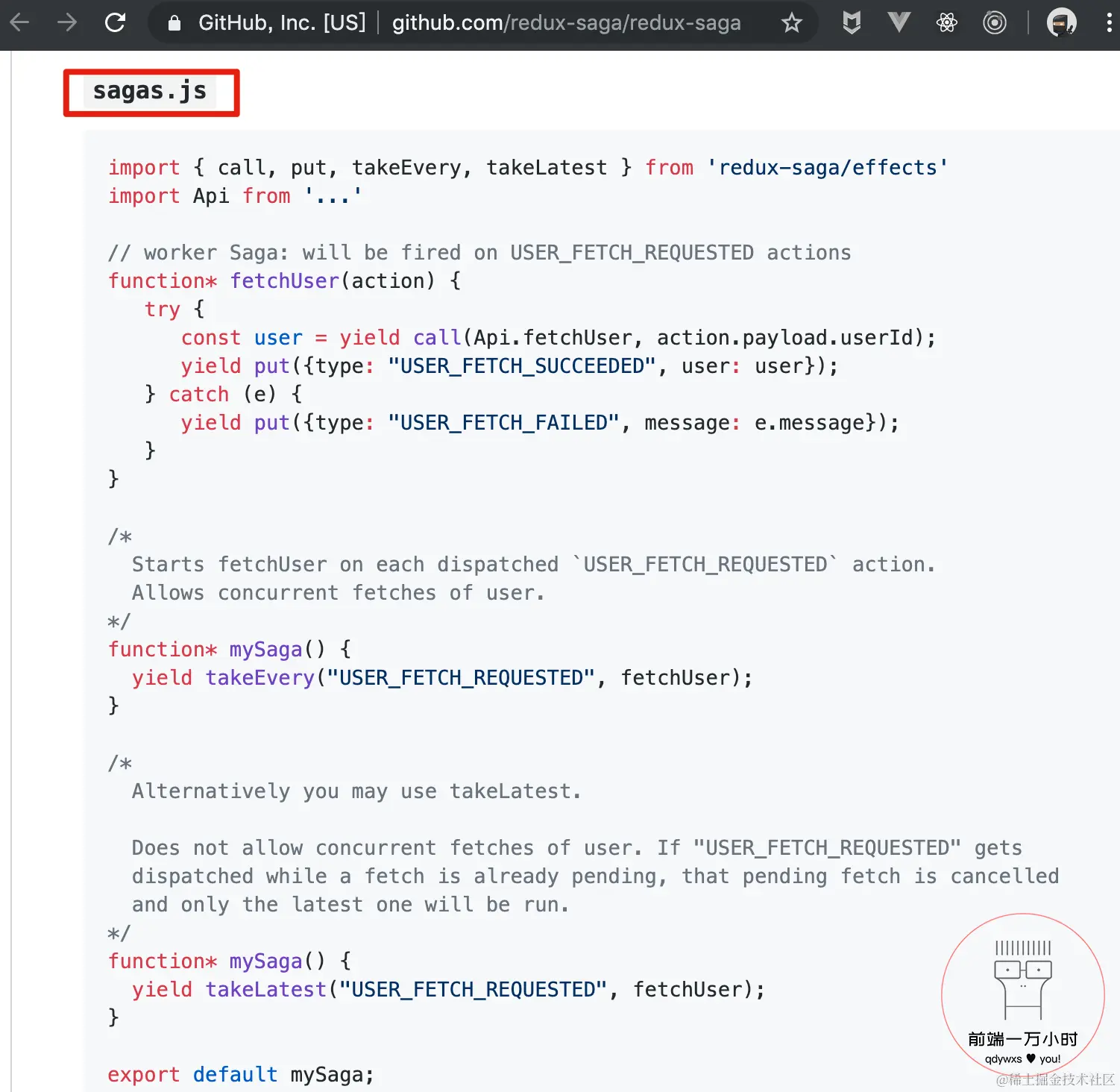
Task: Click the 'import Api from' code line
Action: pyautogui.click(x=235, y=196)
